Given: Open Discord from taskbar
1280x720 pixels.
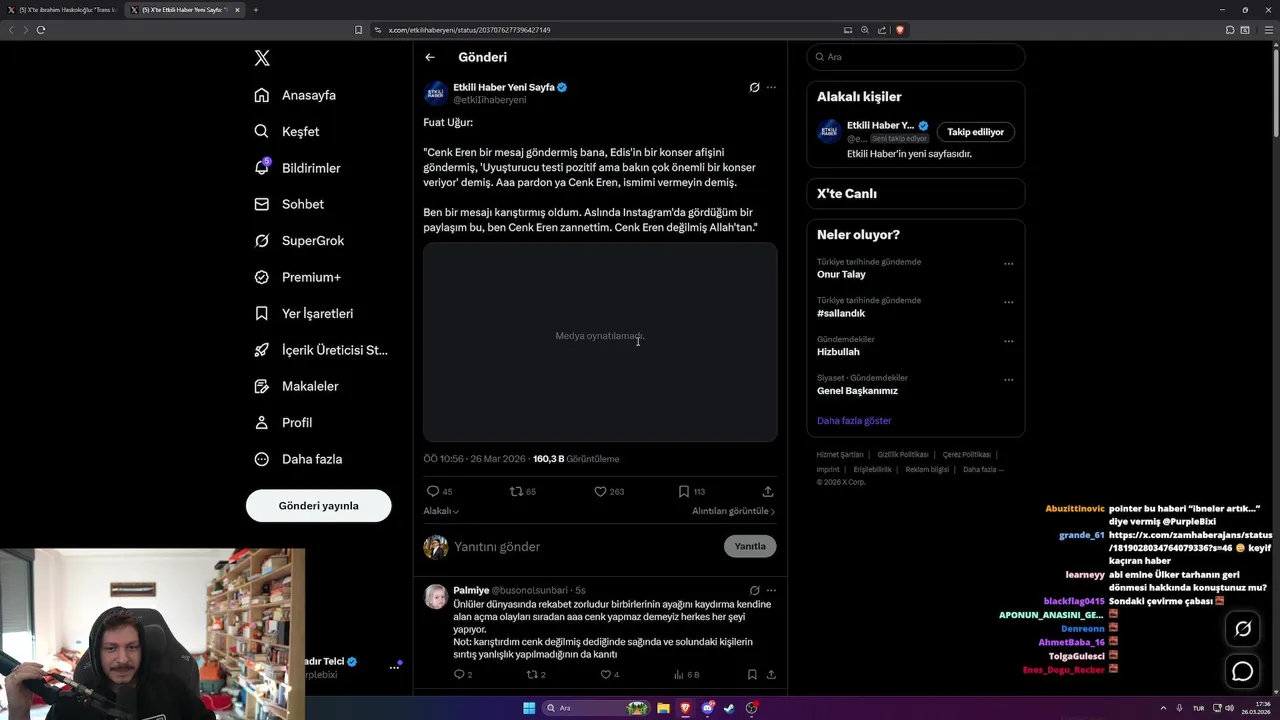Looking at the screenshot, I should pos(707,708).
